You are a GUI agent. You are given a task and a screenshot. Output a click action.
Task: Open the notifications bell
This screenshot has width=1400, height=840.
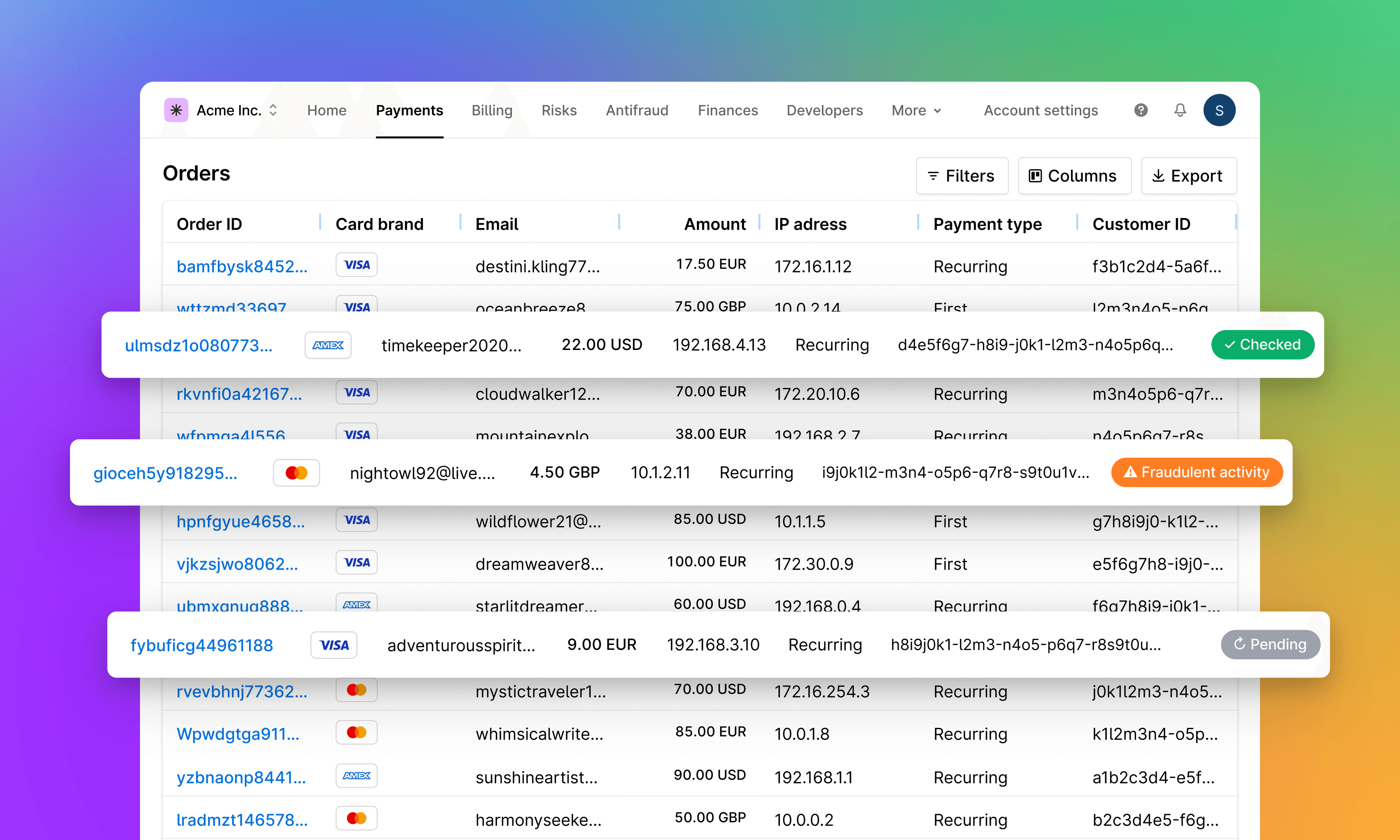pos(1180,110)
